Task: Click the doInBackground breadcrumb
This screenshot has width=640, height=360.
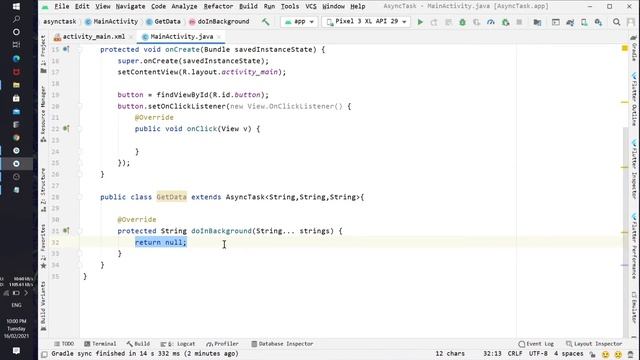Action: pyautogui.click(x=219, y=22)
